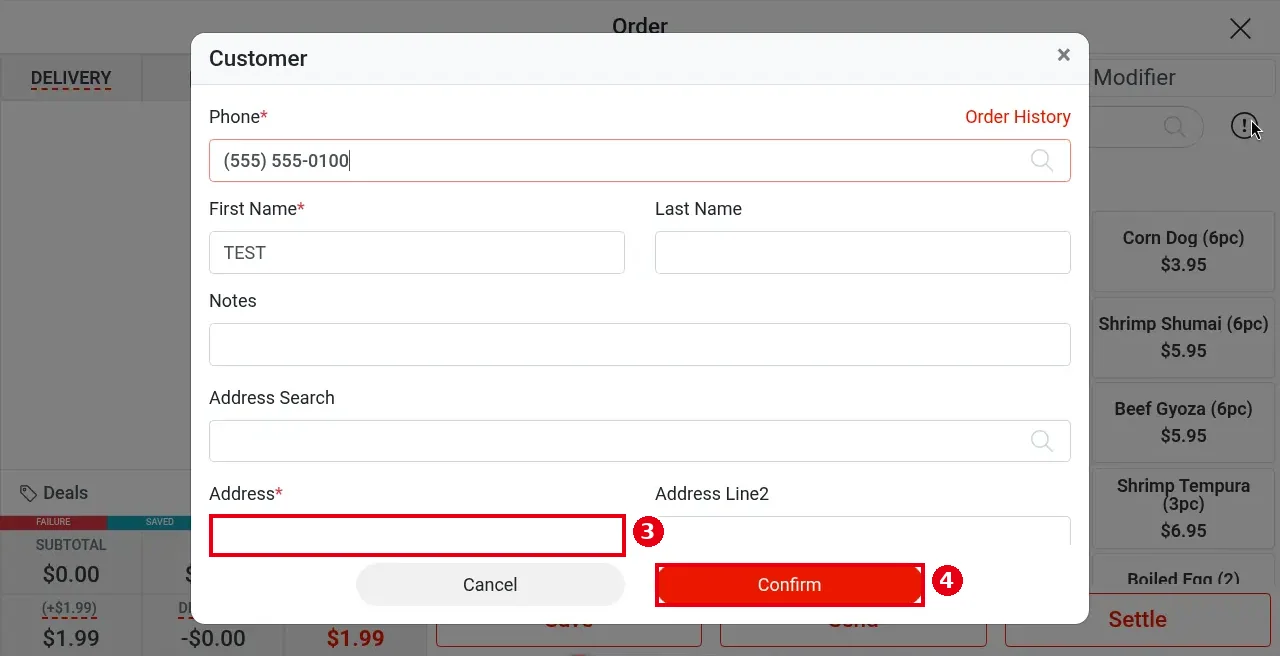The image size is (1280, 656).
Task: Add Corn Dog (6pc) item
Action: pyautogui.click(x=1183, y=251)
